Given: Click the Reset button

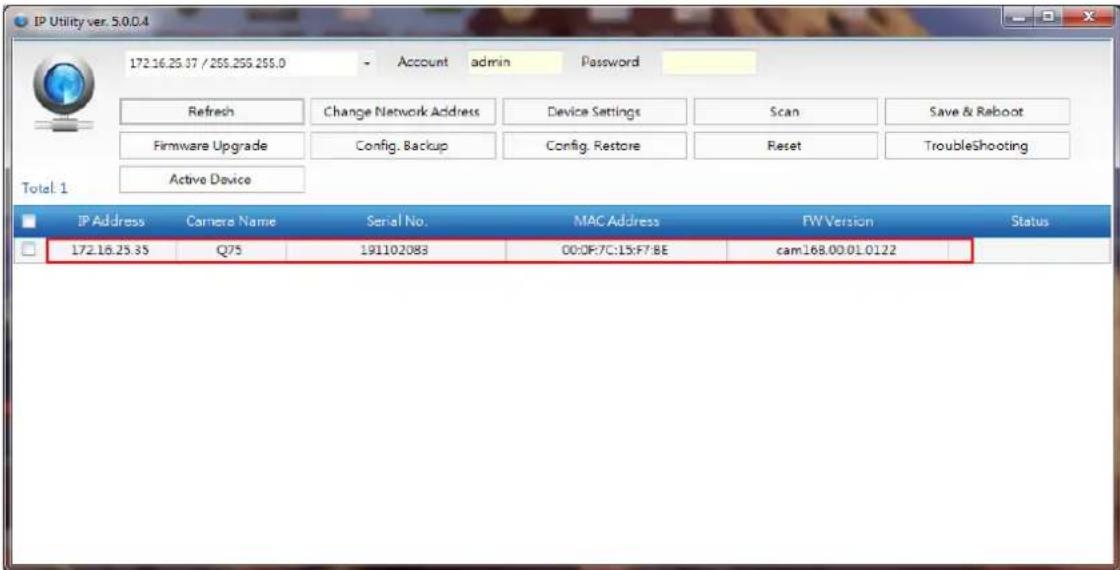Looking at the screenshot, I should (786, 146).
